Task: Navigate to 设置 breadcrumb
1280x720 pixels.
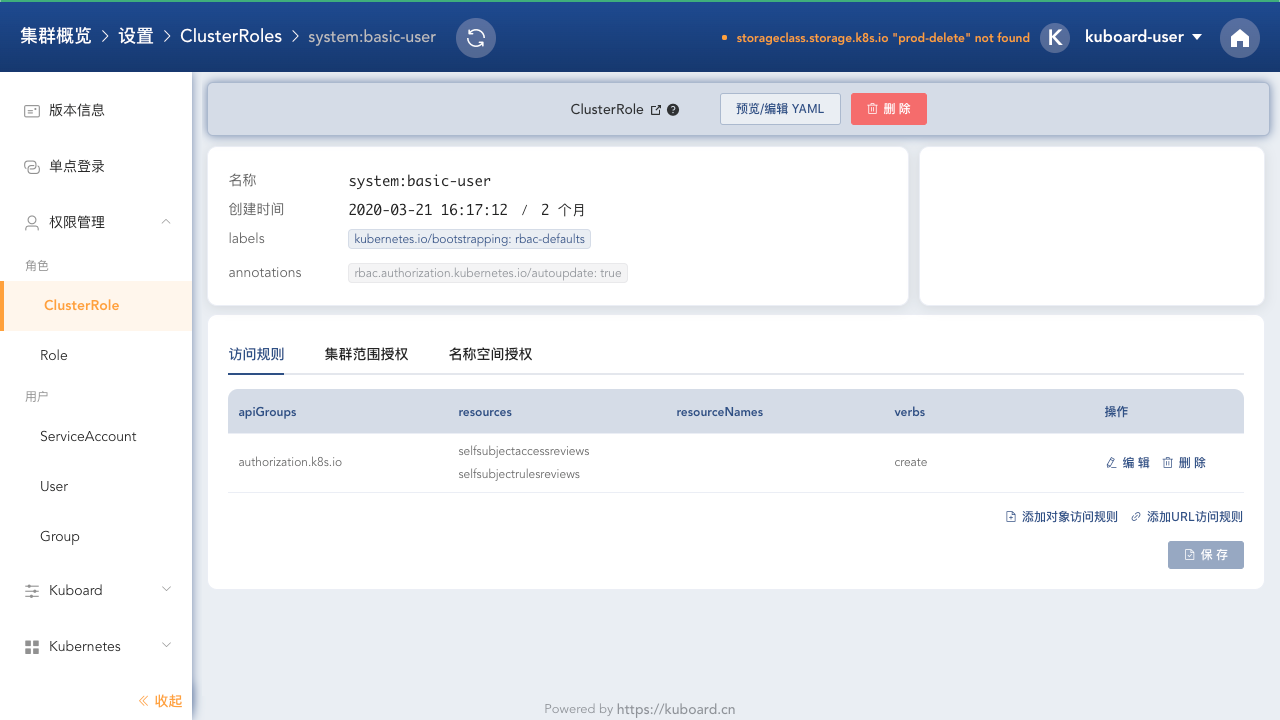Action: 136,36
